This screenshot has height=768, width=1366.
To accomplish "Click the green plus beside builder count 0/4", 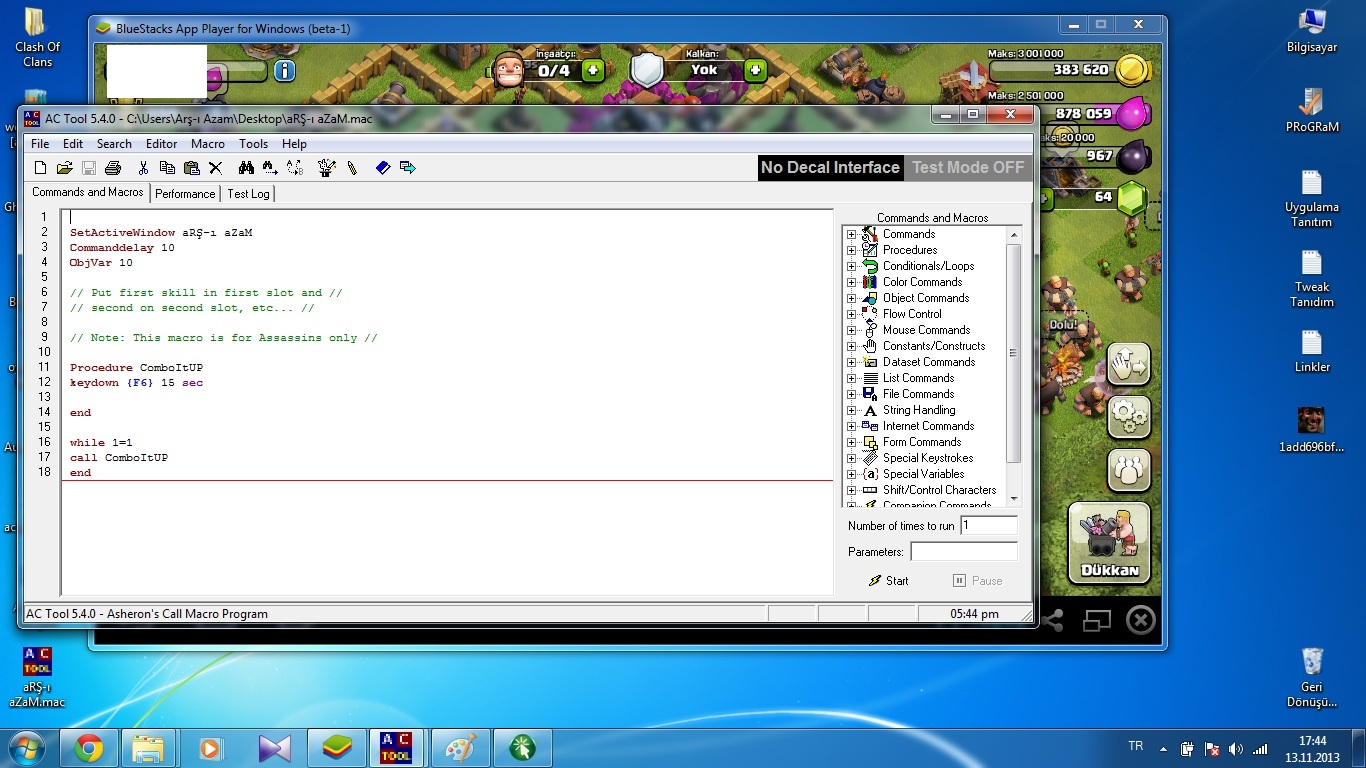I will [593, 70].
